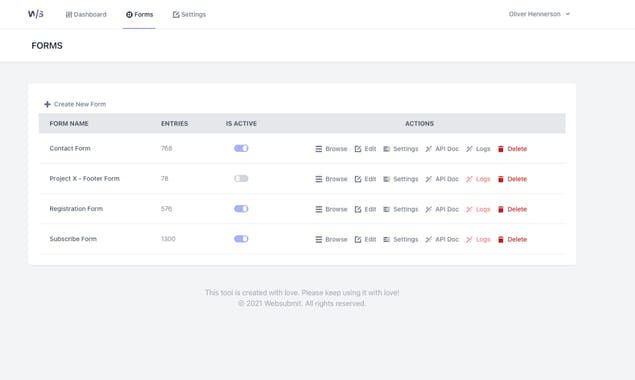Go to the Settings tab
Image resolution: width=635 pixels, height=380 pixels.
(x=189, y=15)
